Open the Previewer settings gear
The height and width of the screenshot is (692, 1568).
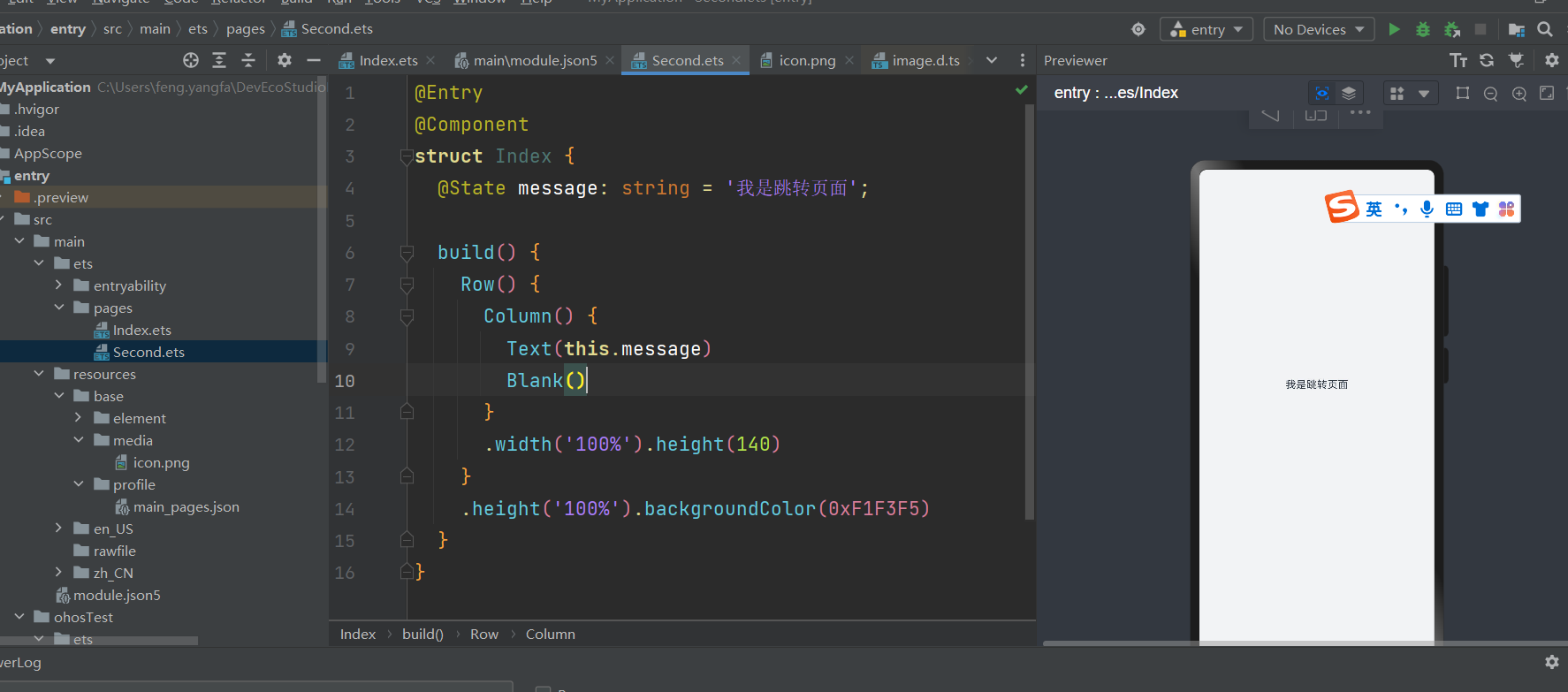pyautogui.click(x=1551, y=60)
